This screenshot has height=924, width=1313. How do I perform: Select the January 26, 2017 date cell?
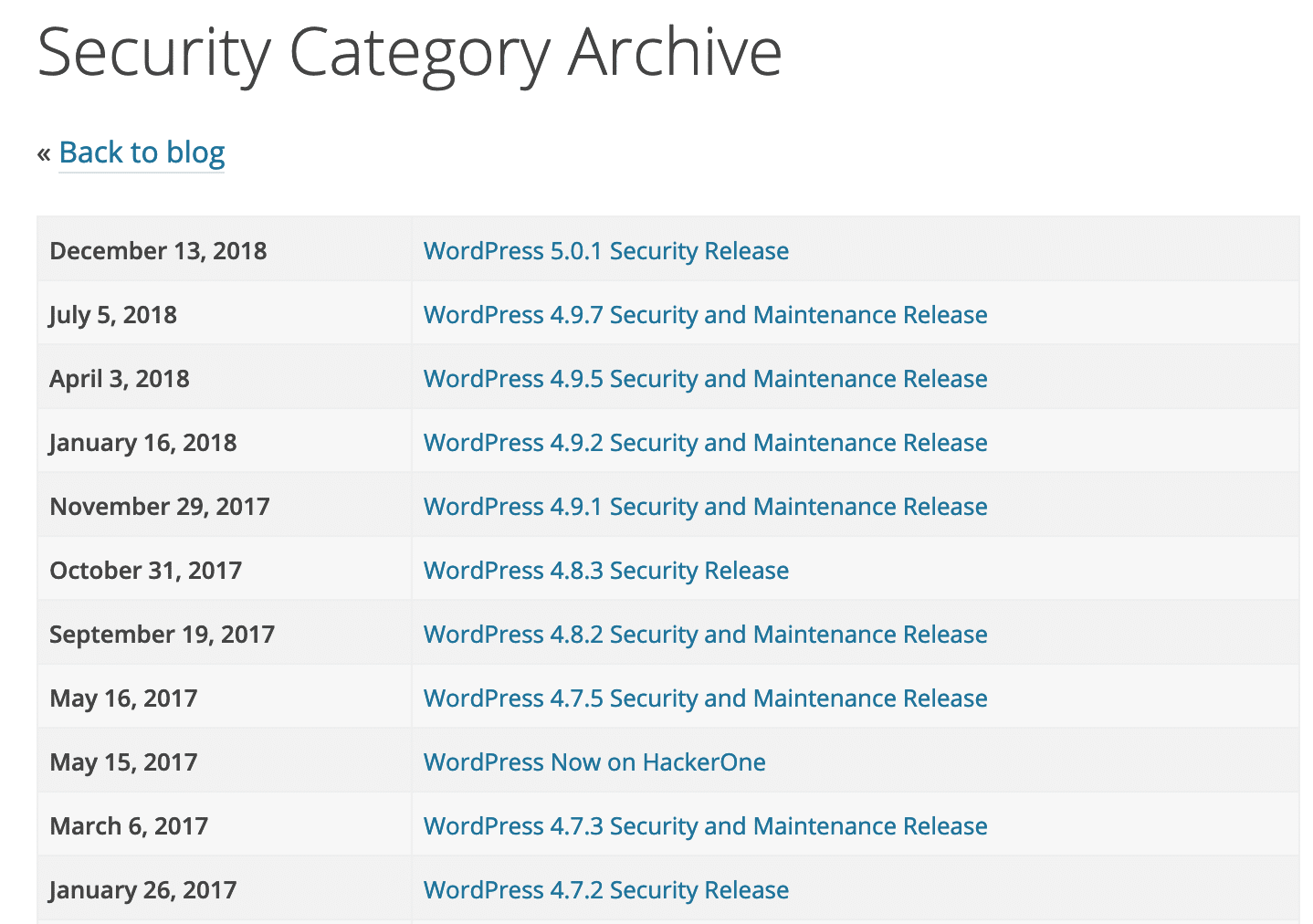point(142,889)
